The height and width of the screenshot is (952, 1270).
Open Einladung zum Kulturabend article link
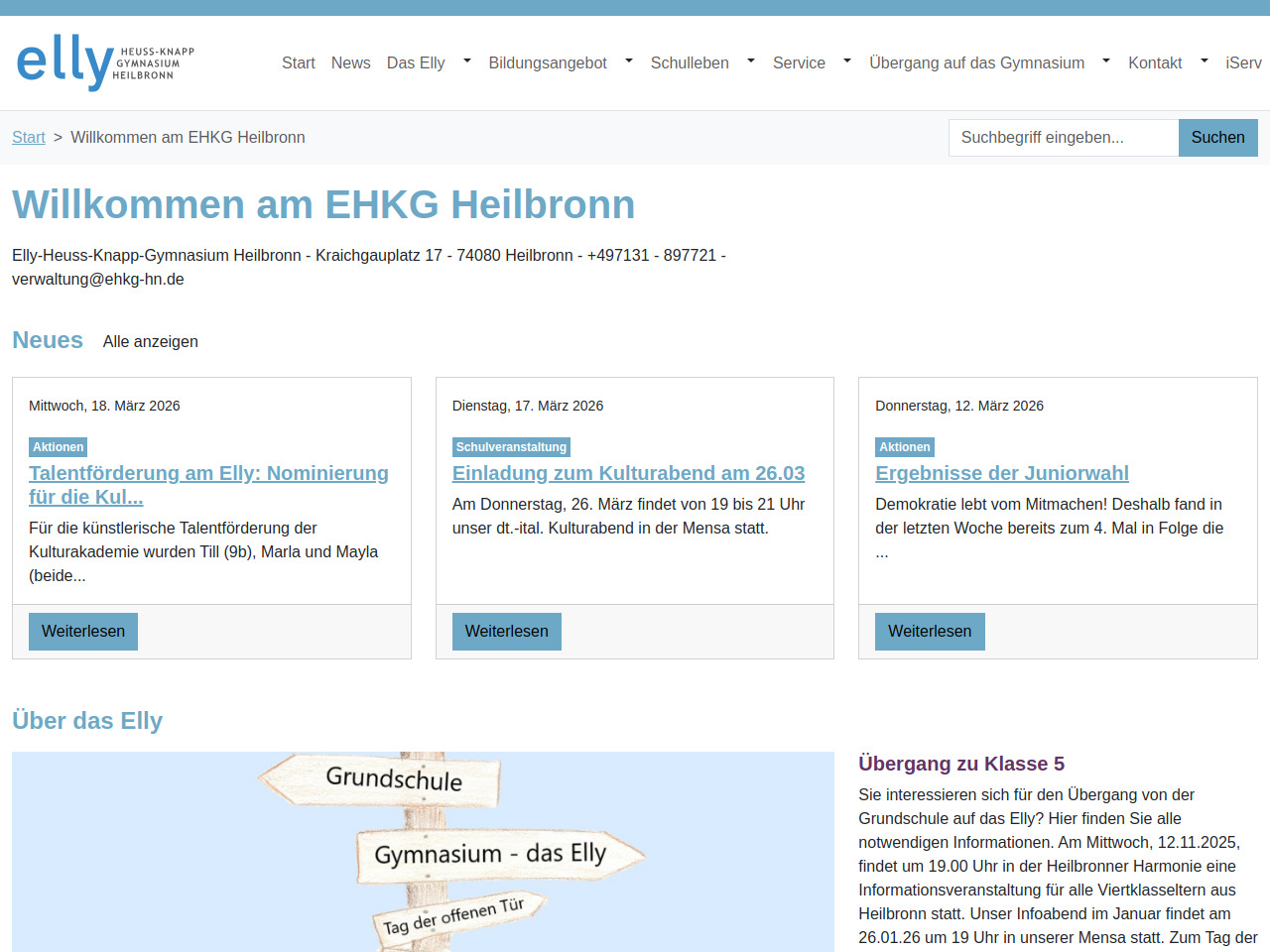628,473
